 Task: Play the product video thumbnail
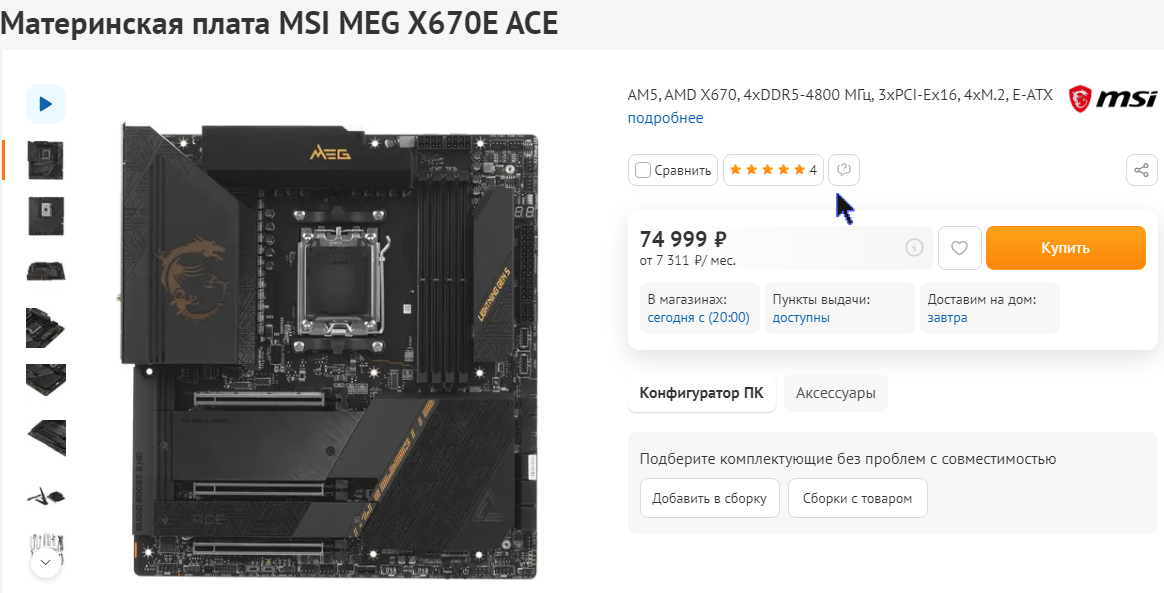46,104
